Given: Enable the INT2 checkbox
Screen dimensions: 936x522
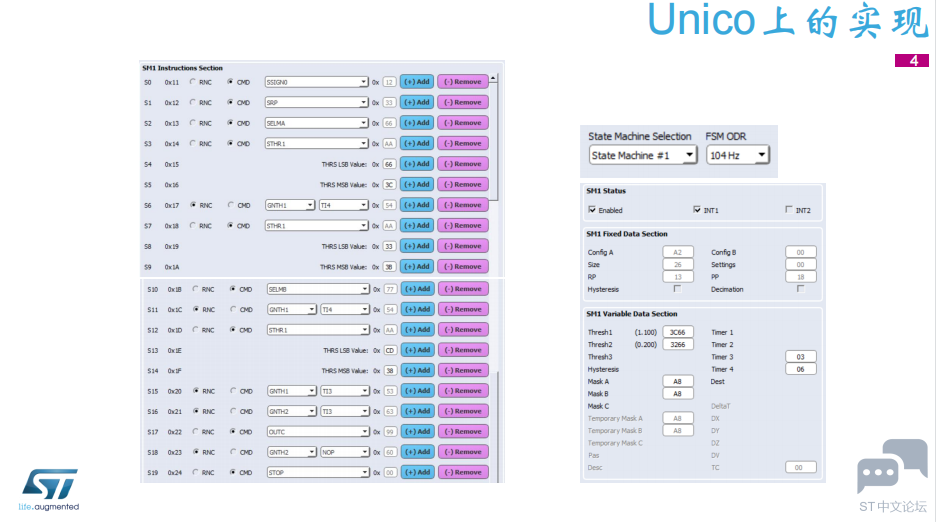Looking at the screenshot, I should coord(789,210).
